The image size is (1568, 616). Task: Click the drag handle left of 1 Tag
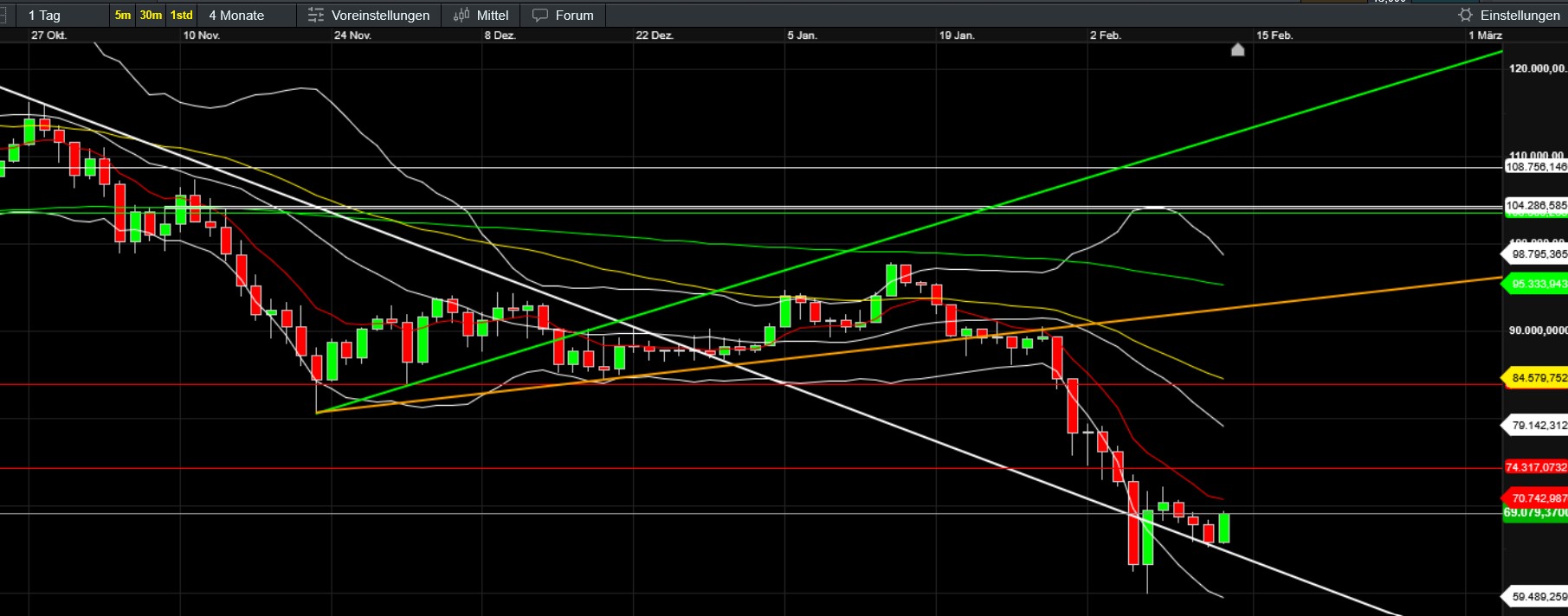pos(3,16)
